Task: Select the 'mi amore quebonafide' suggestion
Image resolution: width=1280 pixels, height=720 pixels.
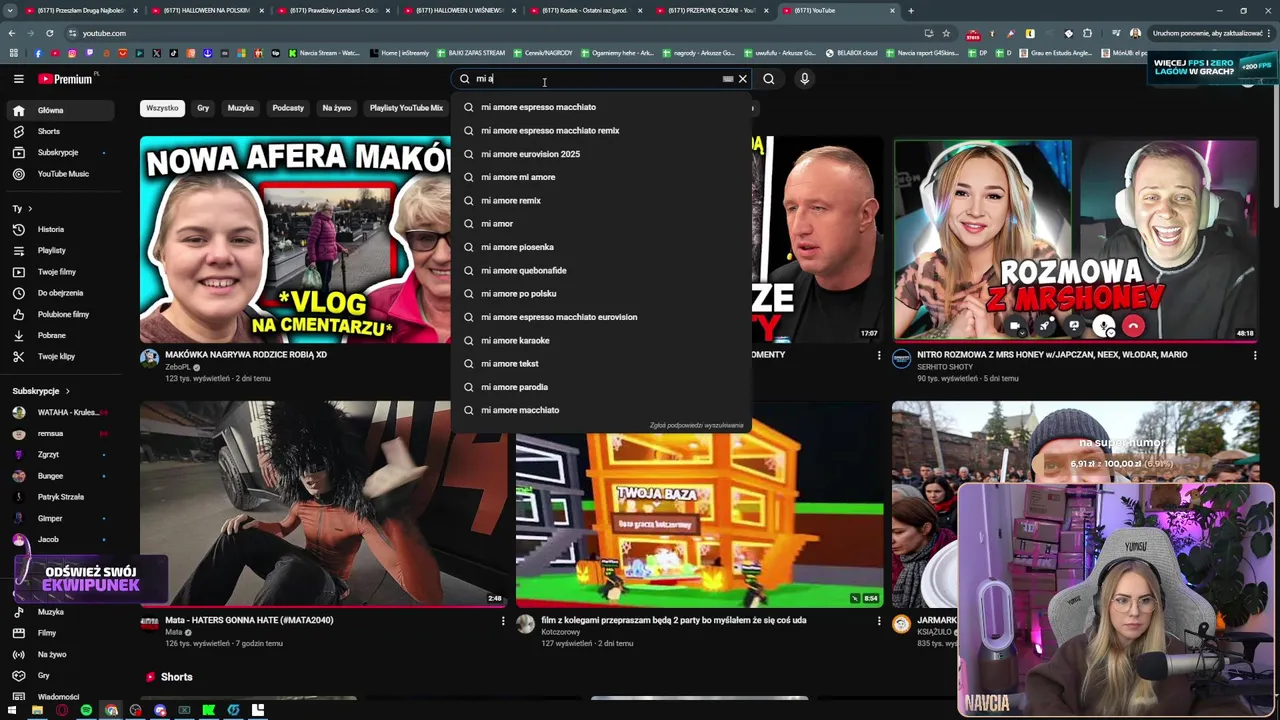Action: (600, 270)
